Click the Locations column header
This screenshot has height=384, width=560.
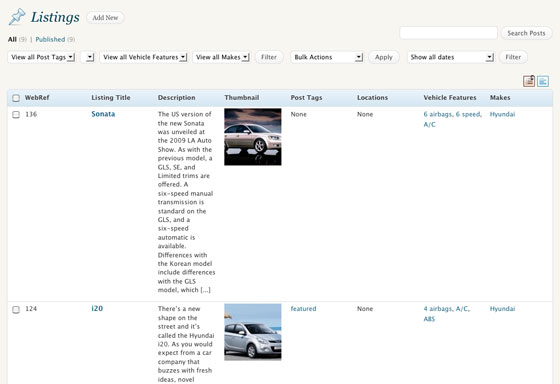click(372, 98)
